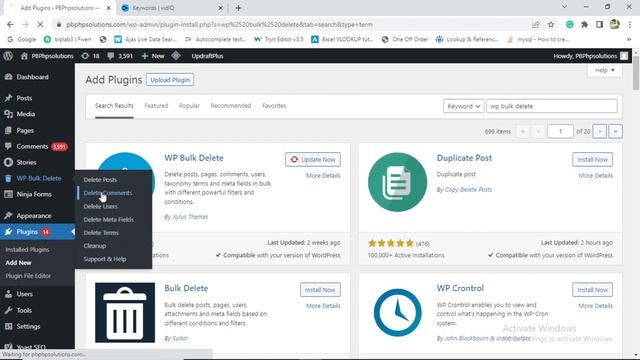The width and height of the screenshot is (640, 360).
Task: Select Delete Comments in flyout submenu
Action: click(x=108, y=193)
